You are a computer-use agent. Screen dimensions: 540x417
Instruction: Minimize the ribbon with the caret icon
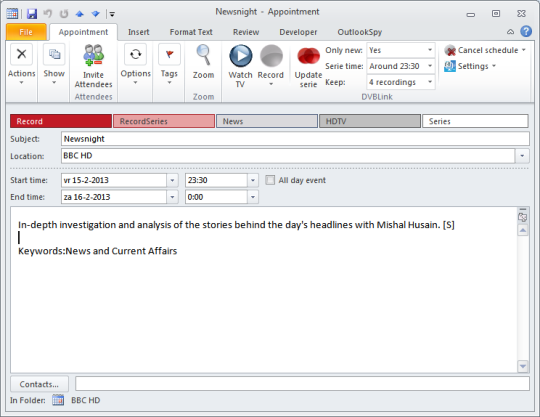pos(510,32)
